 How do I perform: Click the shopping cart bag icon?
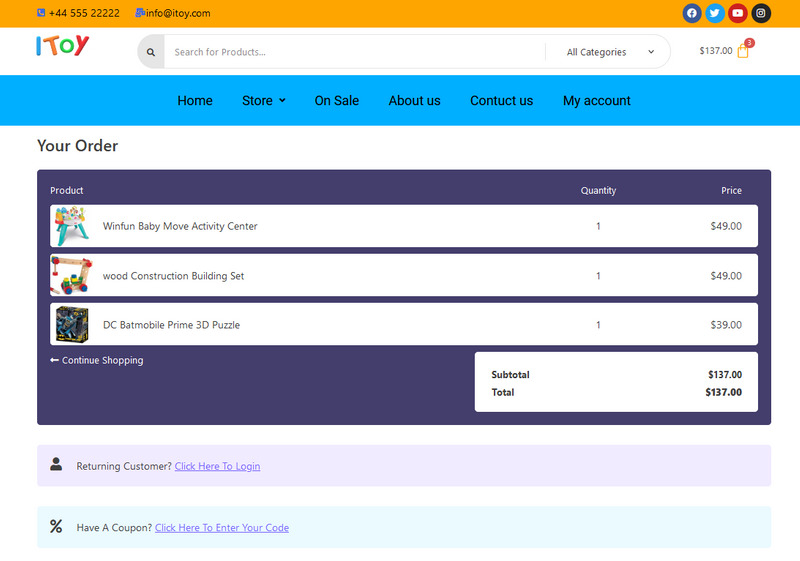743,51
